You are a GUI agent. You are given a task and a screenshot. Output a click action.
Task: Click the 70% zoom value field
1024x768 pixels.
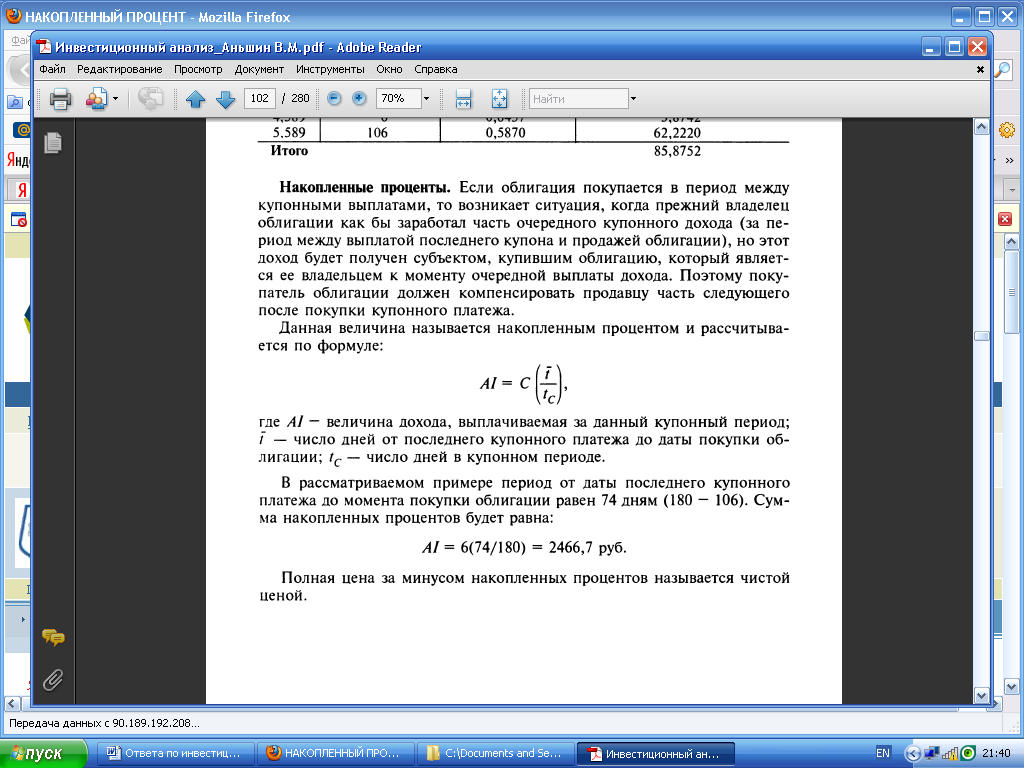(x=398, y=99)
